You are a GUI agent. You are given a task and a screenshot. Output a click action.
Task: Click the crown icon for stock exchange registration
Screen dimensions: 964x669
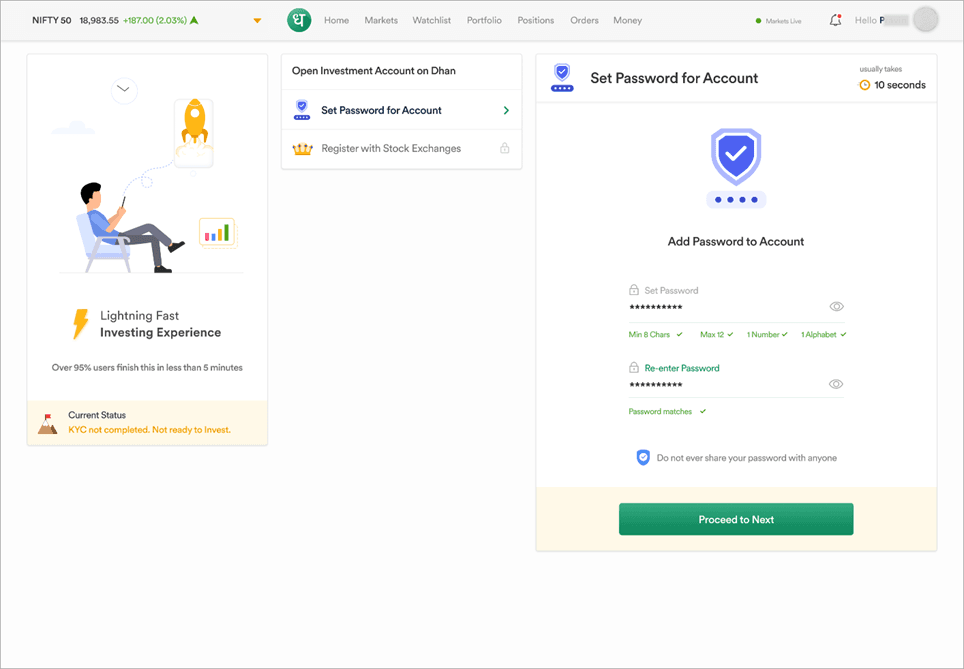pyautogui.click(x=302, y=149)
